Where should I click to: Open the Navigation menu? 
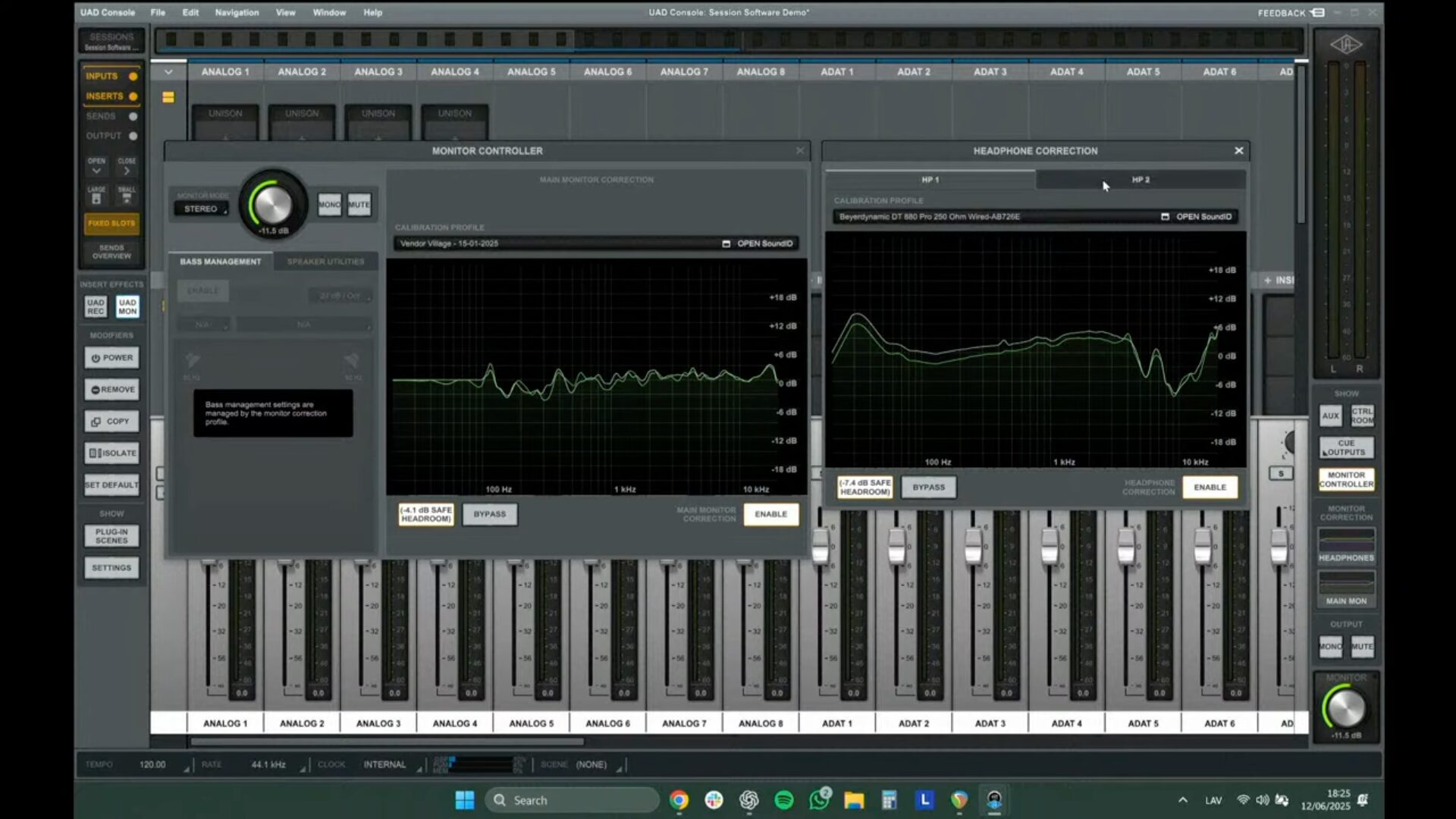[x=237, y=13]
